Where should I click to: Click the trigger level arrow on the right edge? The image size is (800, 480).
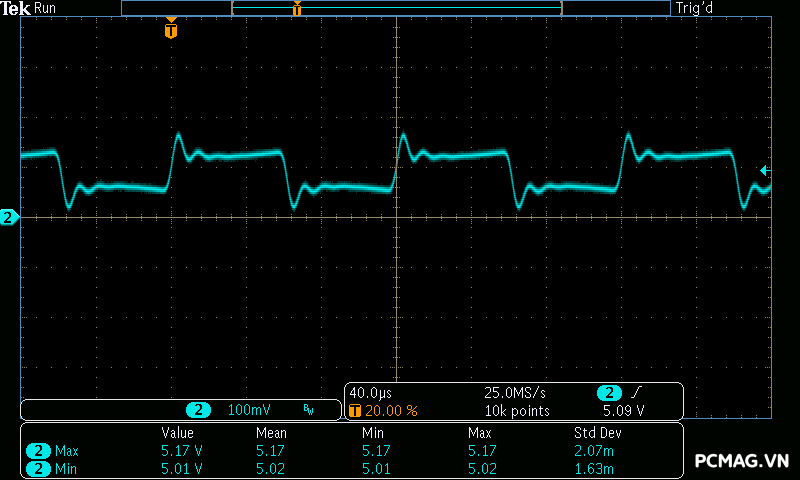[x=765, y=171]
